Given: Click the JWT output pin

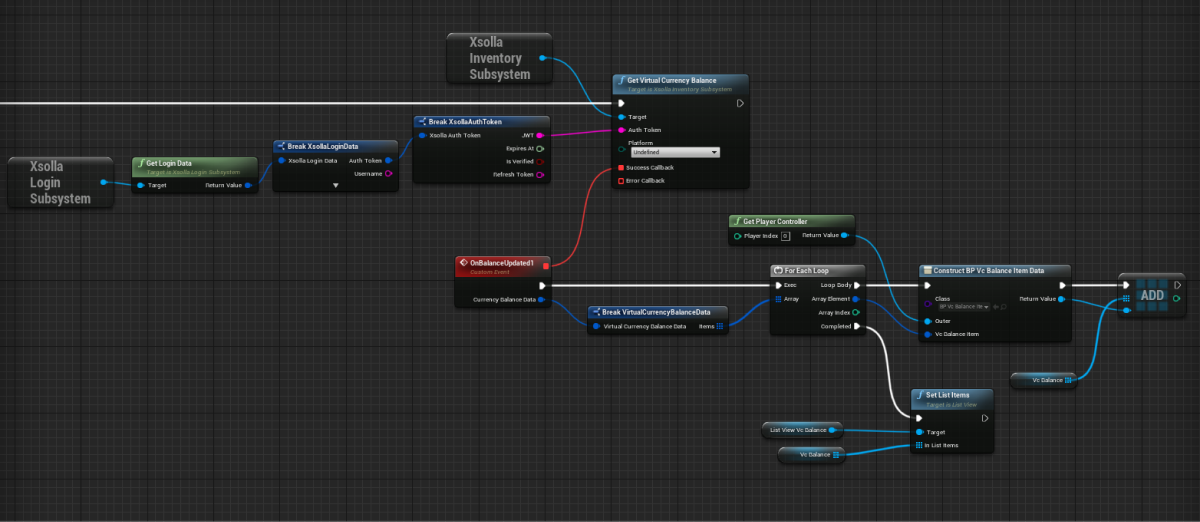Looking at the screenshot, I should click(540, 135).
